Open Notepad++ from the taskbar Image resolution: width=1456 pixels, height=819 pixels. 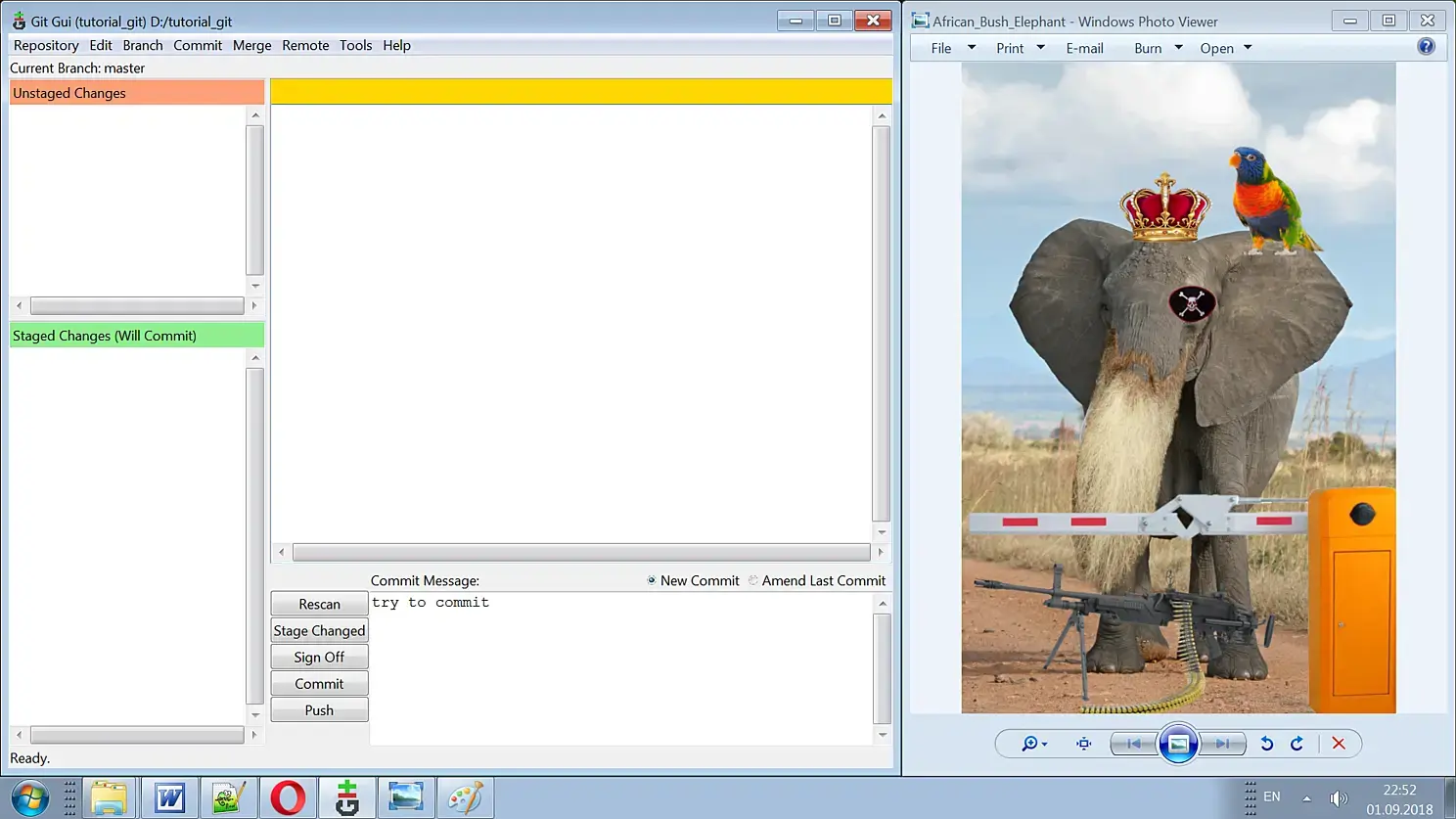[x=228, y=797]
